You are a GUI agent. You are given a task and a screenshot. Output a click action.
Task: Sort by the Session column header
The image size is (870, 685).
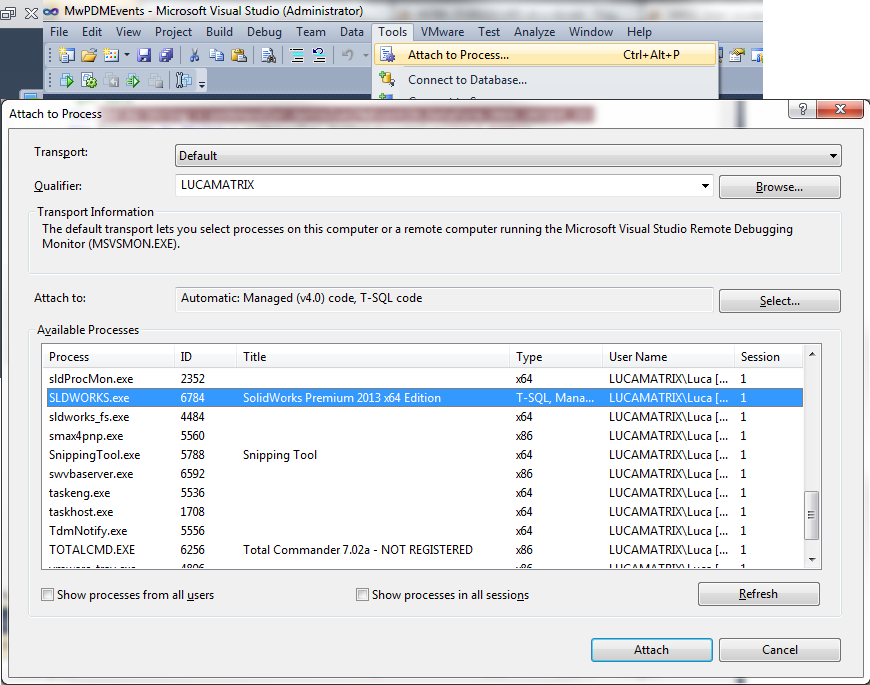point(768,357)
